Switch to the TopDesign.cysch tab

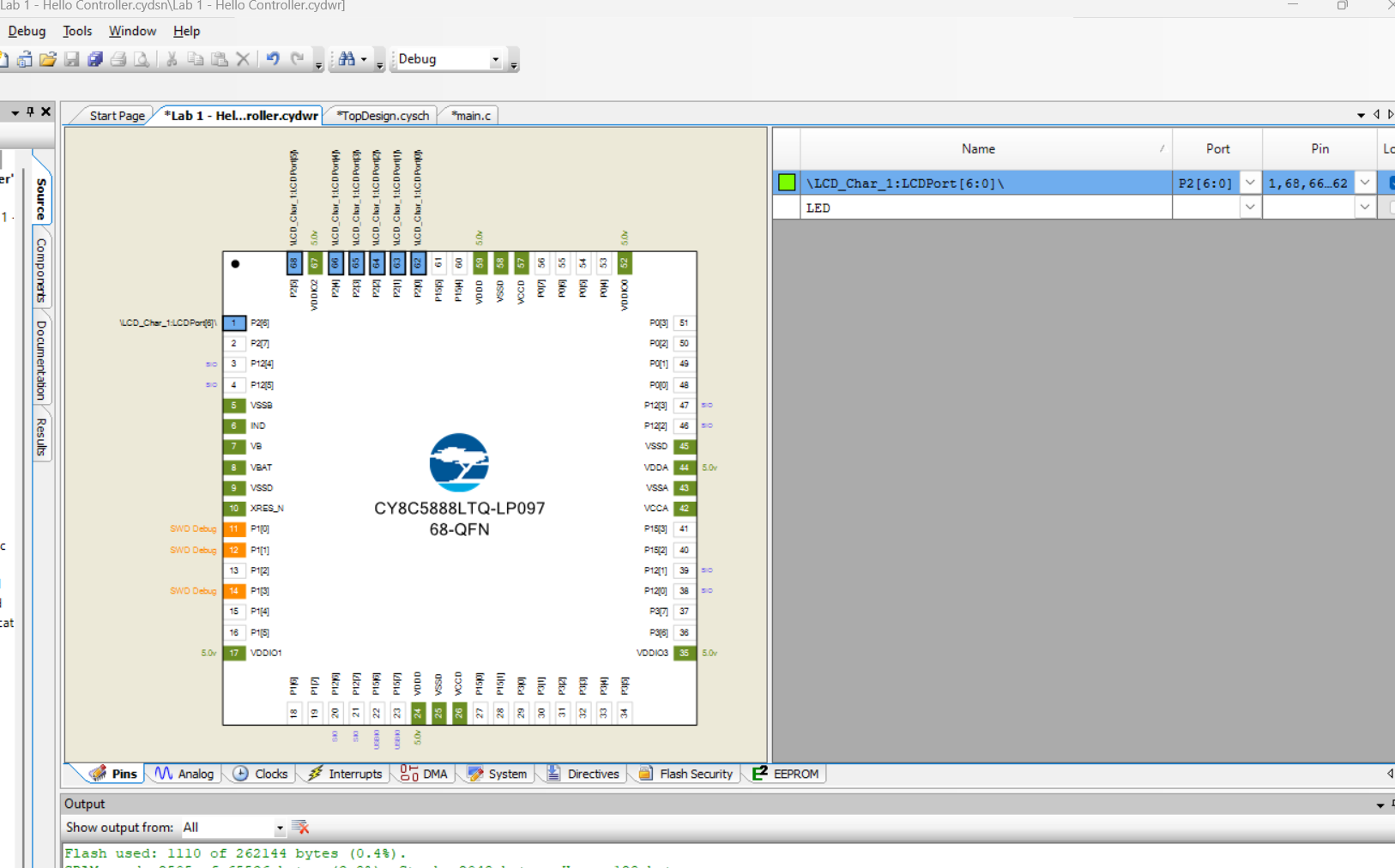click(383, 116)
